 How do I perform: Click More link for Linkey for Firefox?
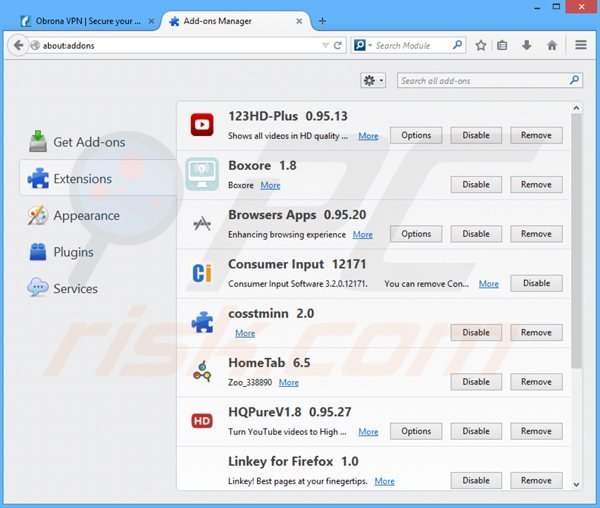pos(384,482)
